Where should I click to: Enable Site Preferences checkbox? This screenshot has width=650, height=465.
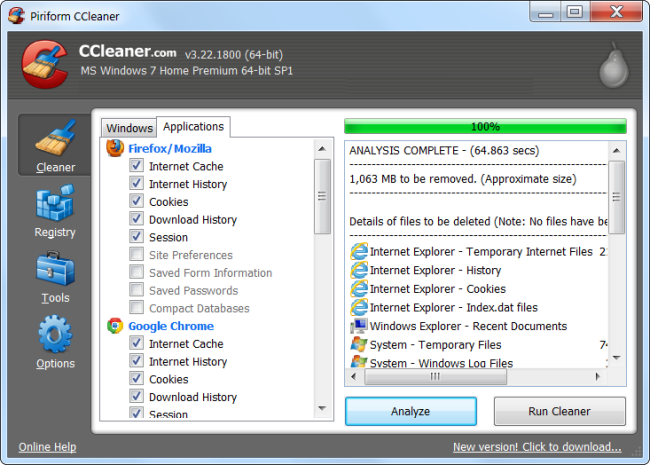click(136, 254)
